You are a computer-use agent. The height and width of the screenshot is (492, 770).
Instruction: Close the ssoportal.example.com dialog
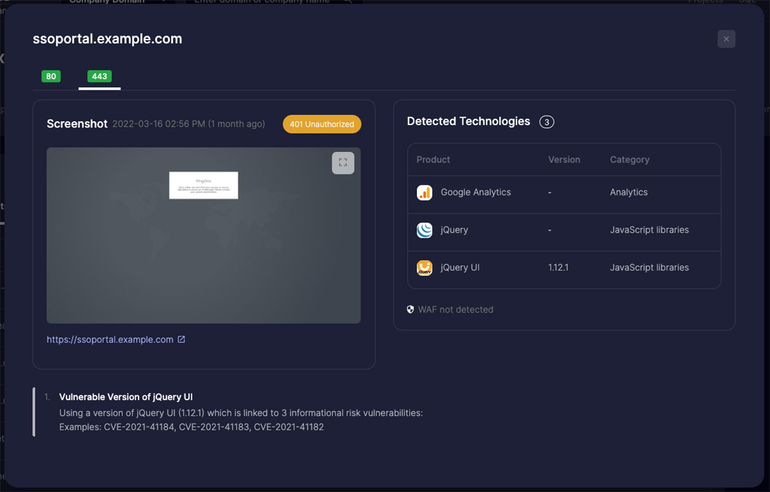pyautogui.click(x=726, y=39)
